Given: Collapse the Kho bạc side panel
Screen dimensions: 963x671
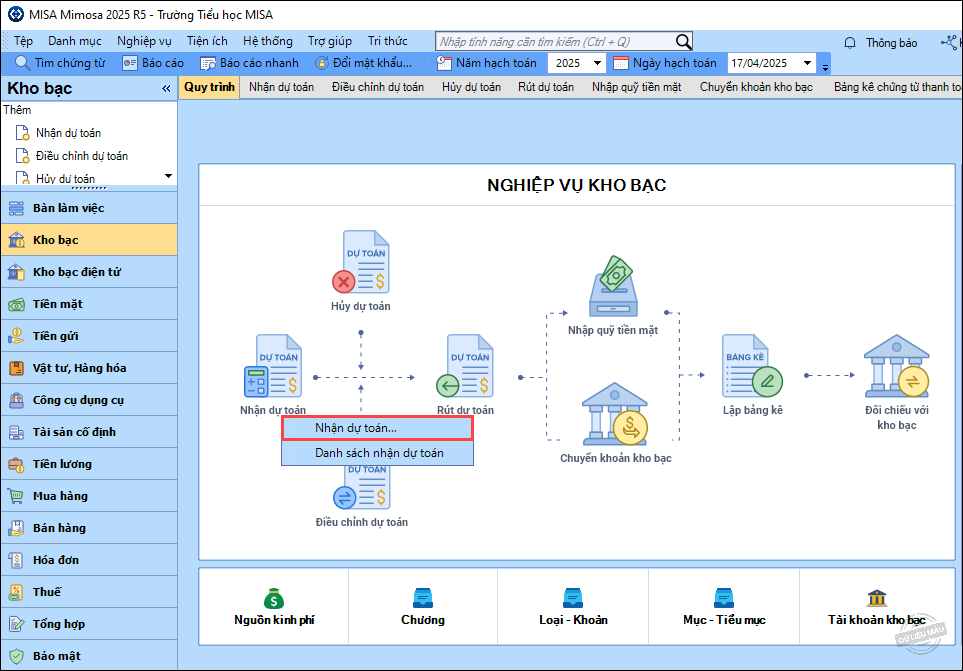Looking at the screenshot, I should [166, 89].
